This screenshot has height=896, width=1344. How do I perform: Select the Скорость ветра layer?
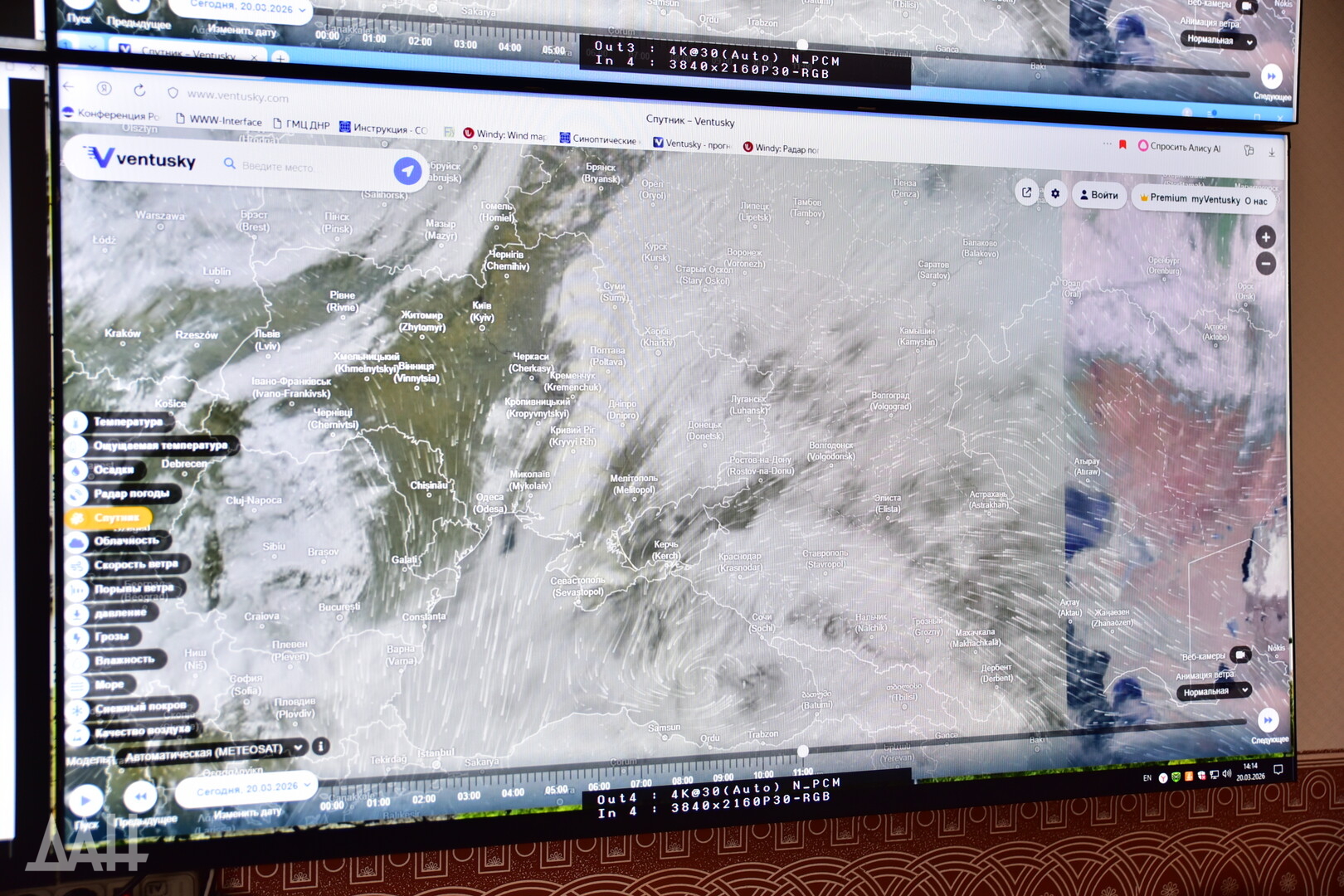[134, 565]
